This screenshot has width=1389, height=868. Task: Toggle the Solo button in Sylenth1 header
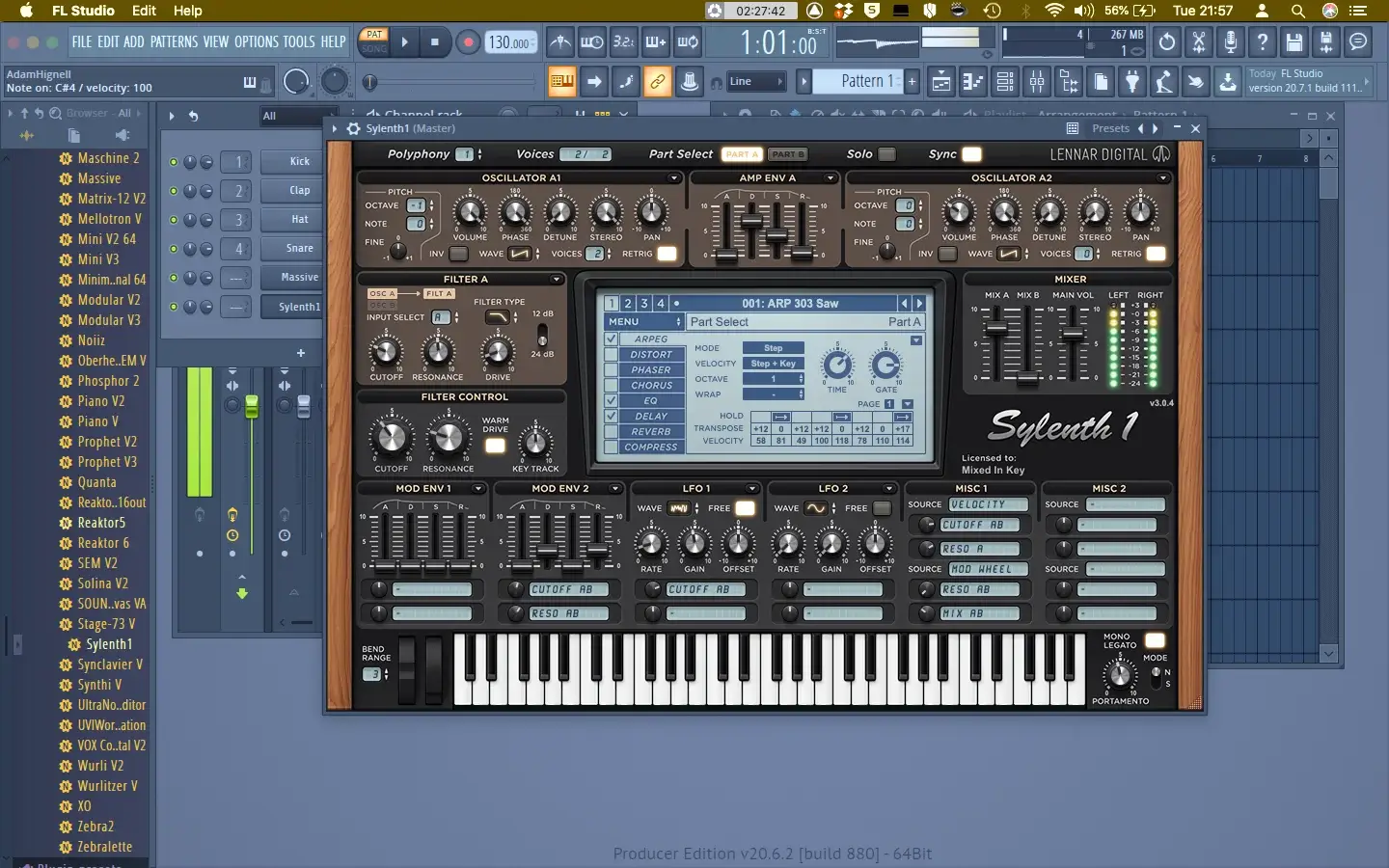point(887,154)
